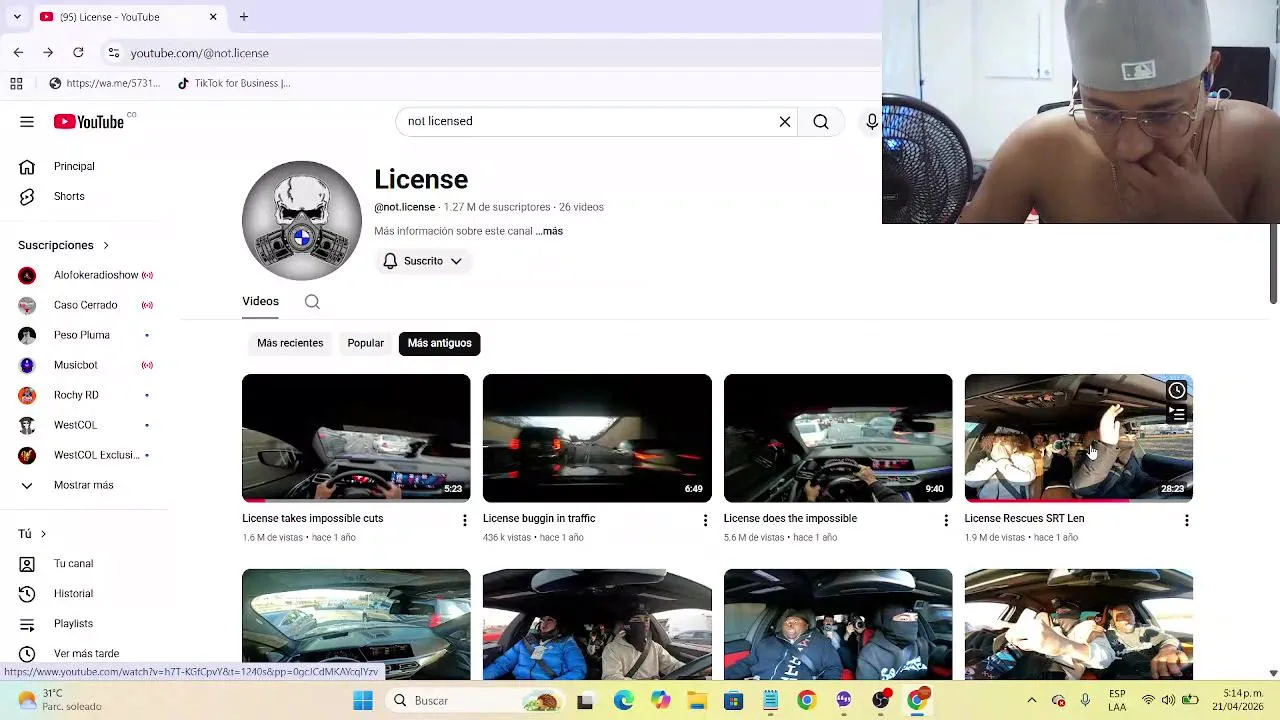Open browser apps grid in bookmarks bar
The image size is (1280, 720).
(x=16, y=83)
